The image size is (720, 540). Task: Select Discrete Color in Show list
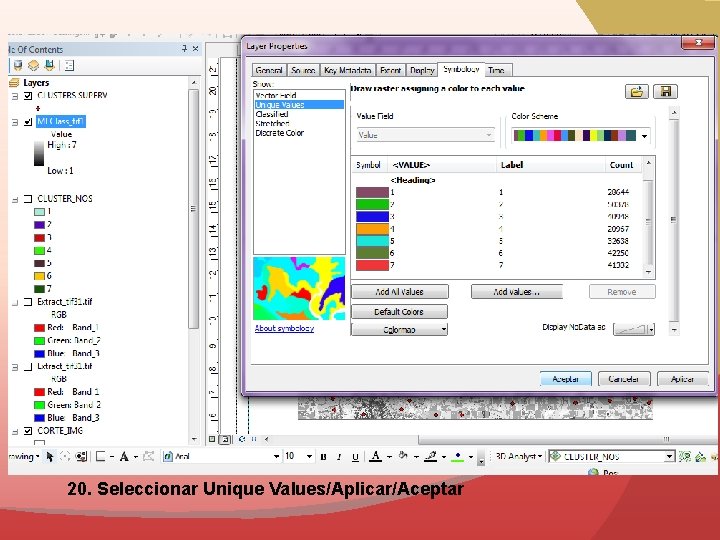click(279, 133)
